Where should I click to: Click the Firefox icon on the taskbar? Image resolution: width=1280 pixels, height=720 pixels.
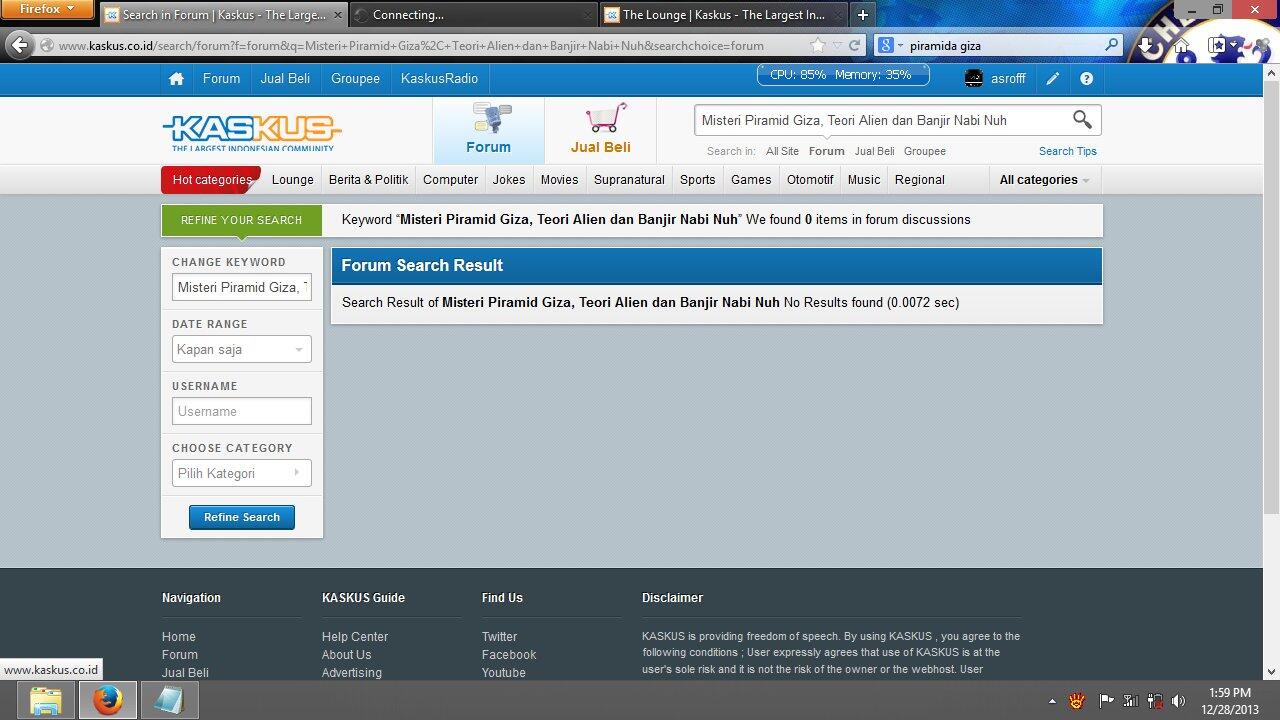pos(107,700)
